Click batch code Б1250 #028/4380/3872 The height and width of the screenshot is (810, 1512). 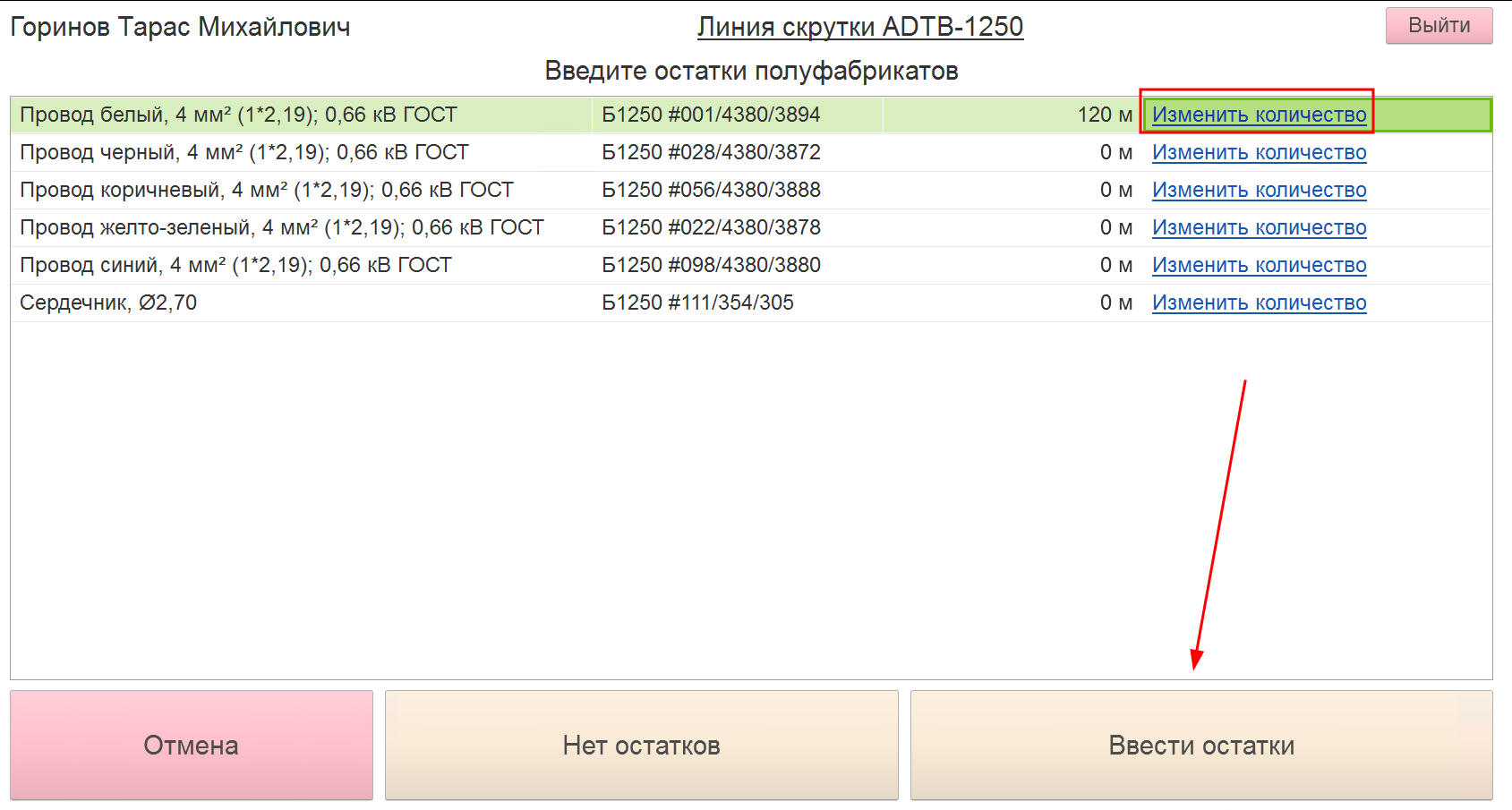pos(711,152)
